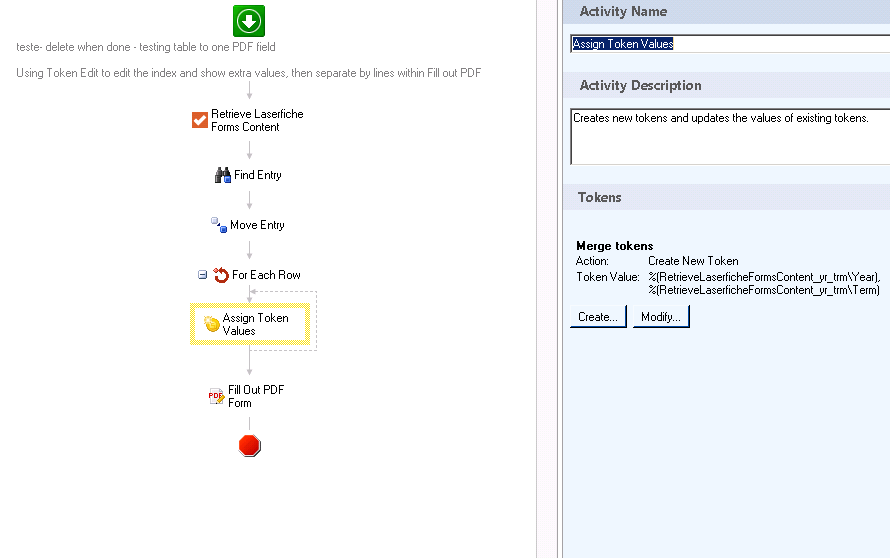Select the For Each Row label

[266, 275]
